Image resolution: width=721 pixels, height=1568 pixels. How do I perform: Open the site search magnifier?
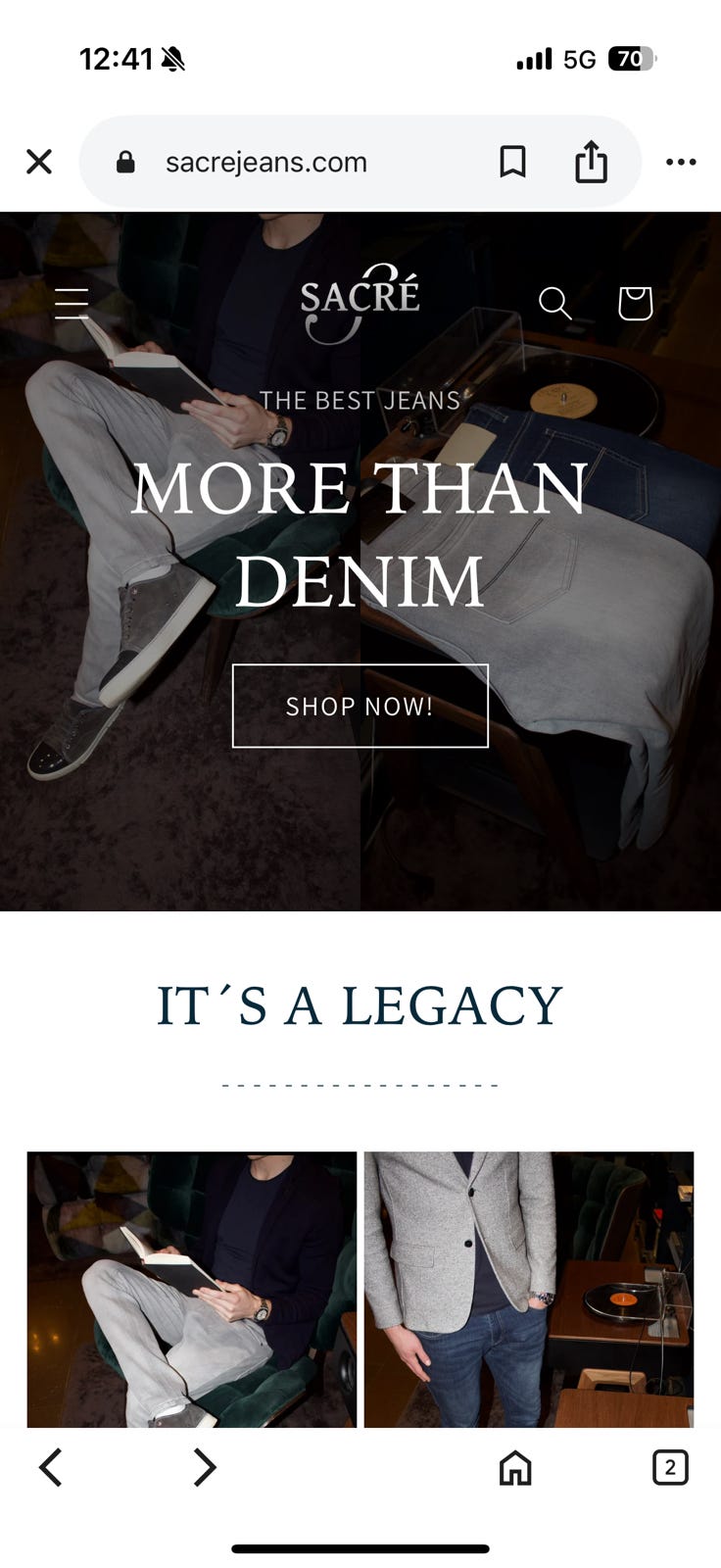pos(555,304)
